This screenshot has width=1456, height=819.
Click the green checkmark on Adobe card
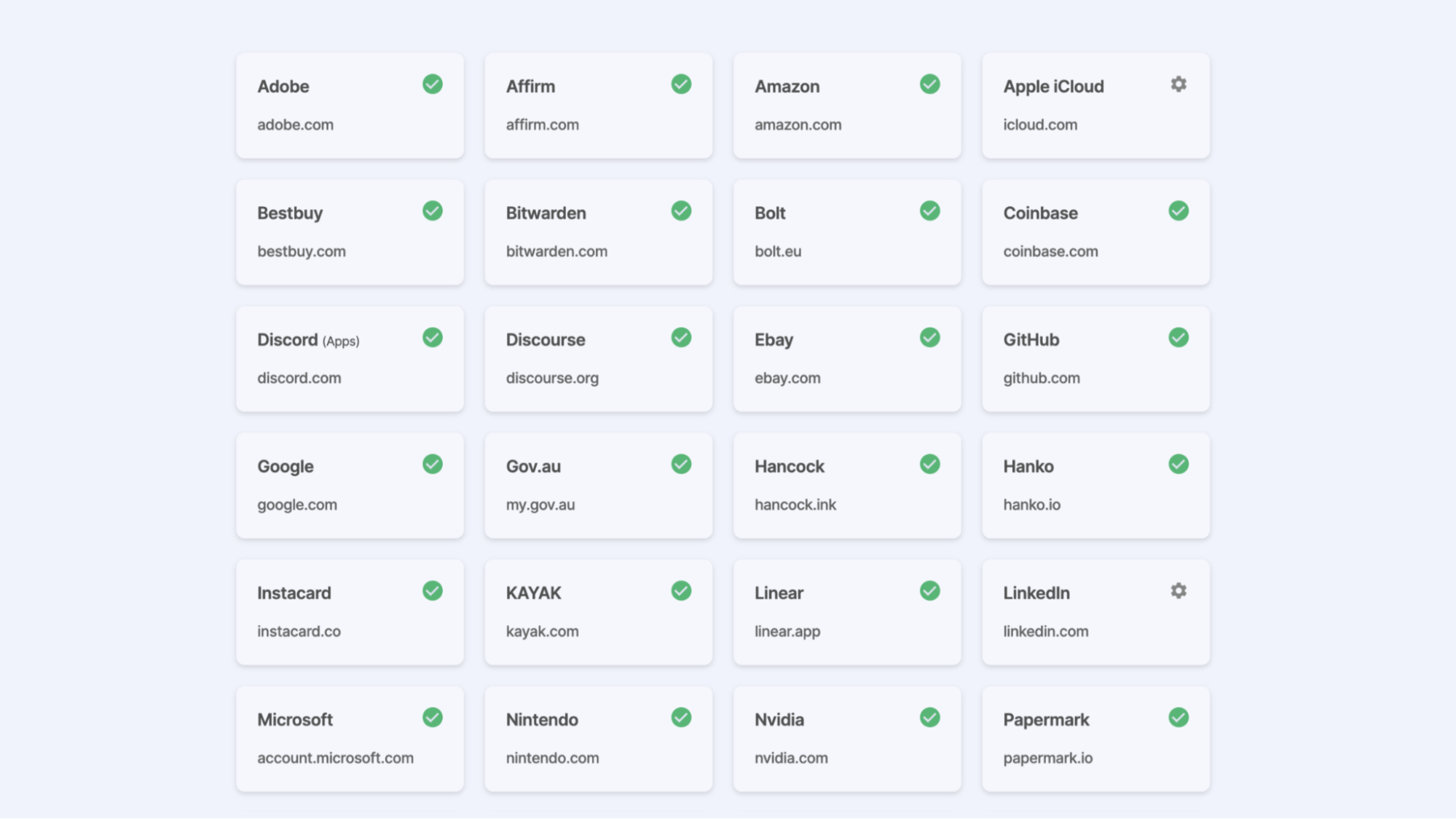pos(432,84)
